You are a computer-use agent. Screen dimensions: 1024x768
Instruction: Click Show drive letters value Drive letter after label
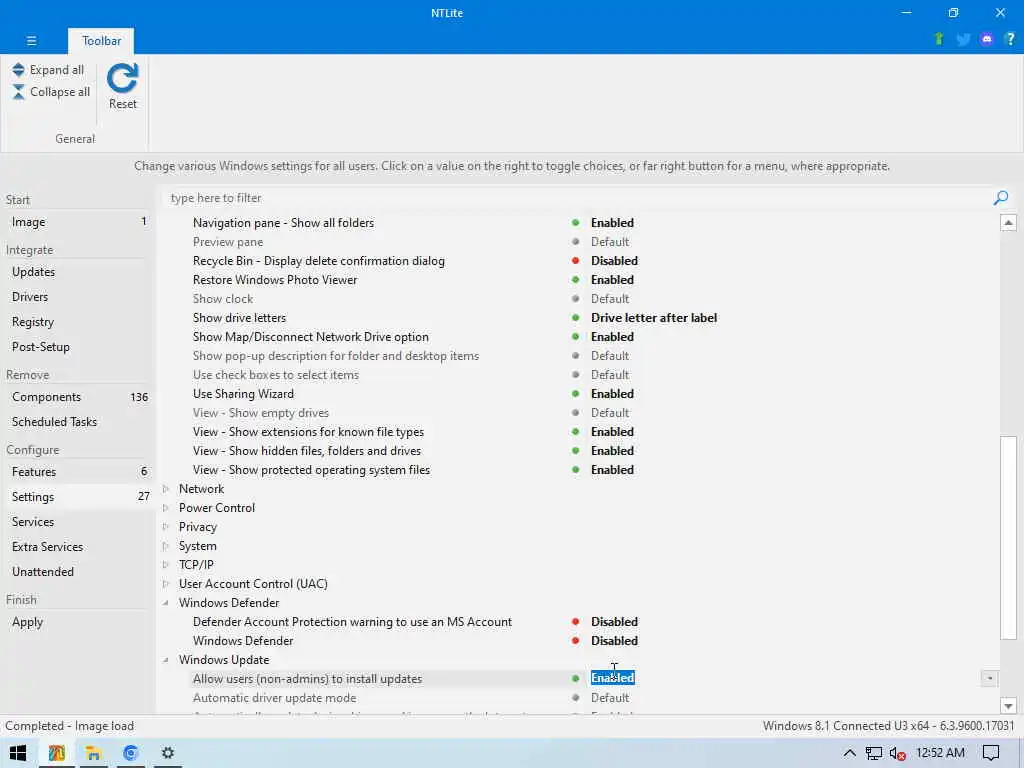654,318
